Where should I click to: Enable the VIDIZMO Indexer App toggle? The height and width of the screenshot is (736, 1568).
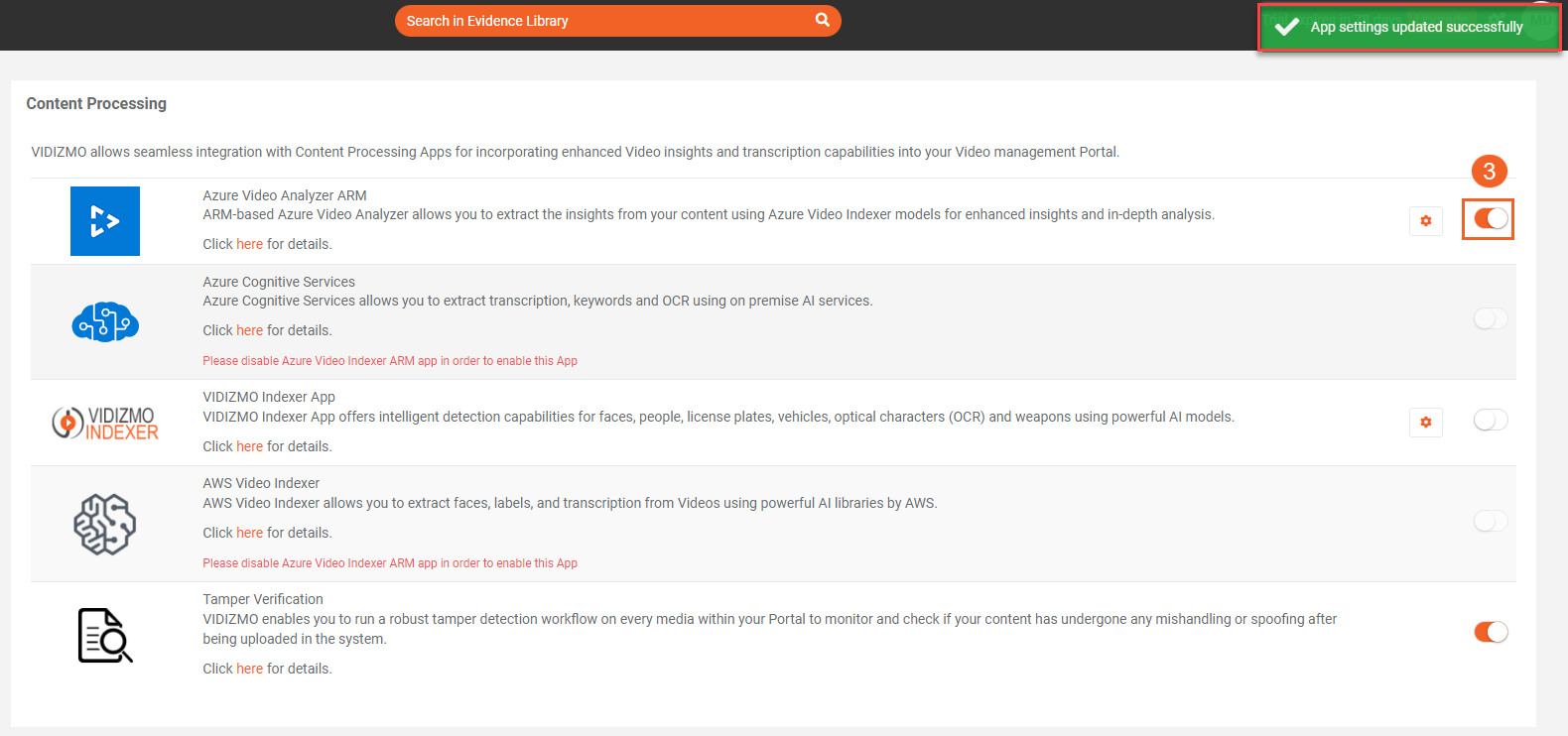[x=1491, y=421]
